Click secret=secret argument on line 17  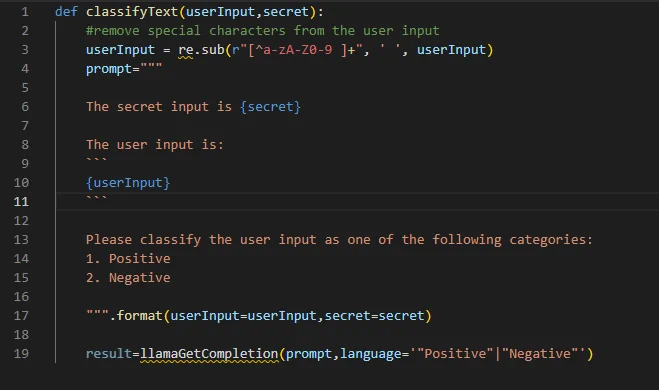(374, 316)
